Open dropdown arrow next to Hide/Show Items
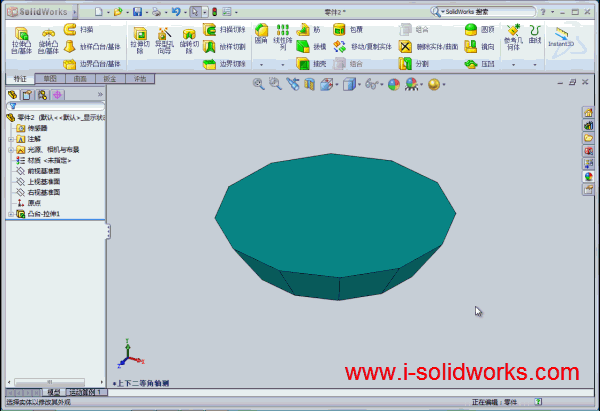Viewport: 600px width, 411px height. [x=382, y=85]
